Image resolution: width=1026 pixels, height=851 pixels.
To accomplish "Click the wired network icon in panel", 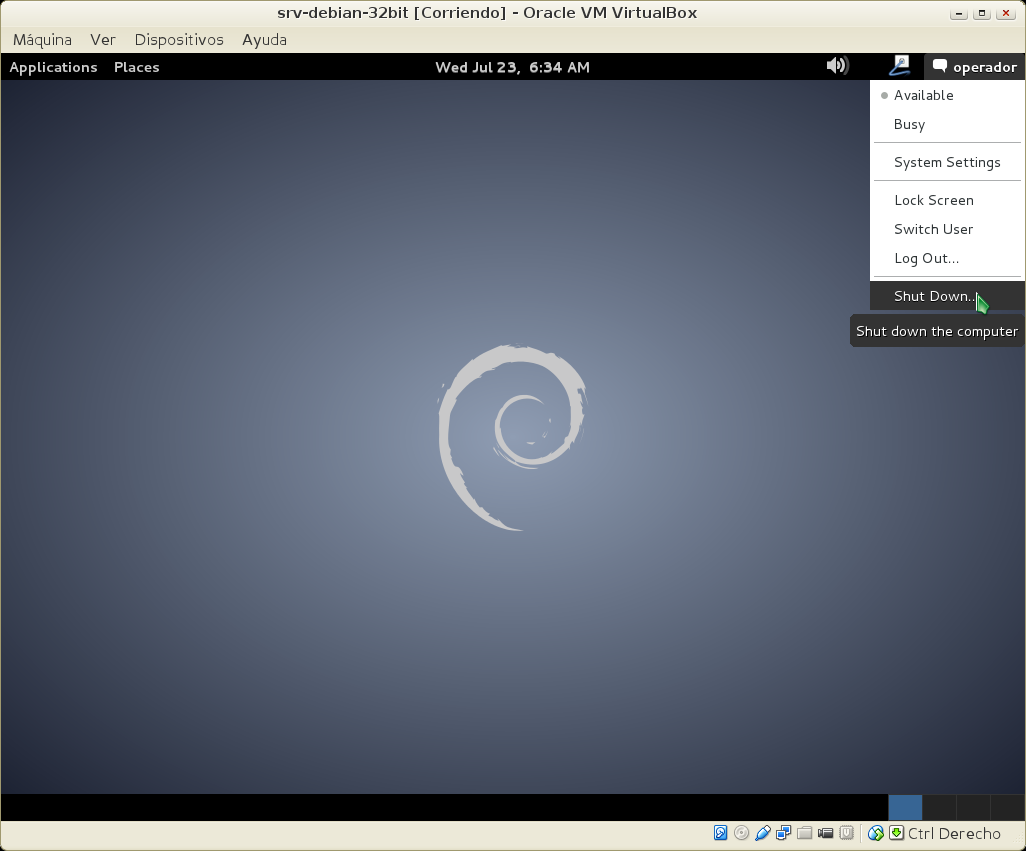I will pos(899,66).
